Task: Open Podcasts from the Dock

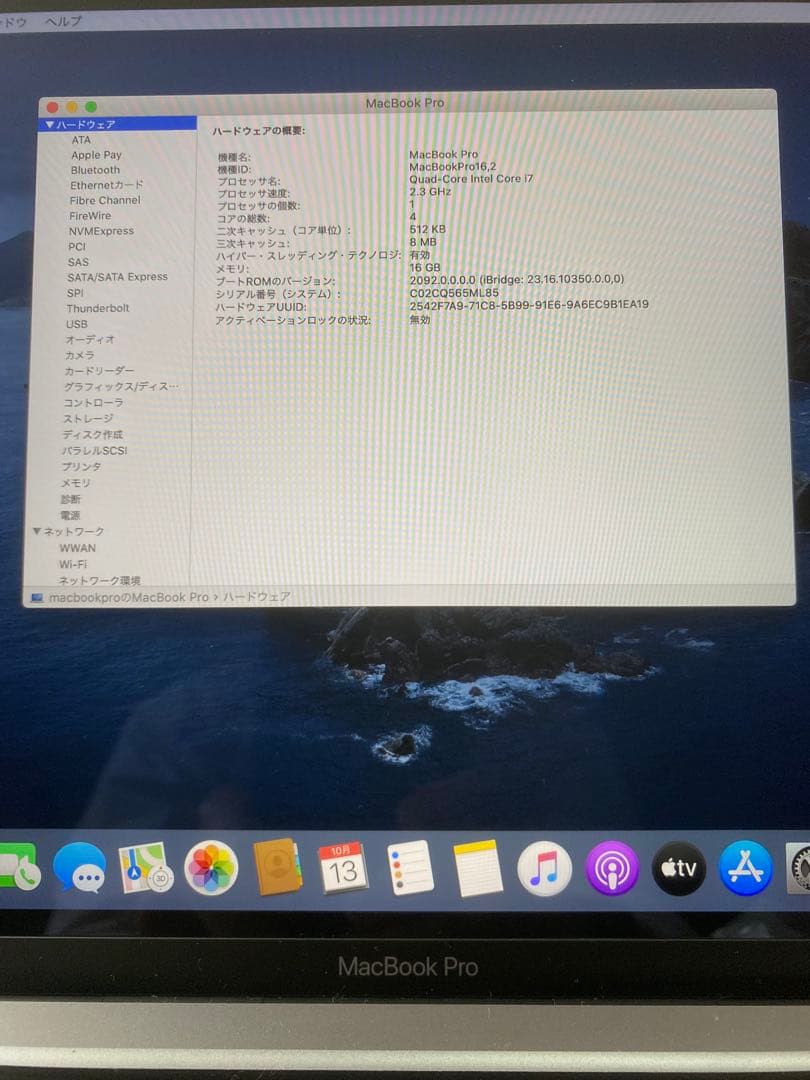Action: (x=610, y=868)
